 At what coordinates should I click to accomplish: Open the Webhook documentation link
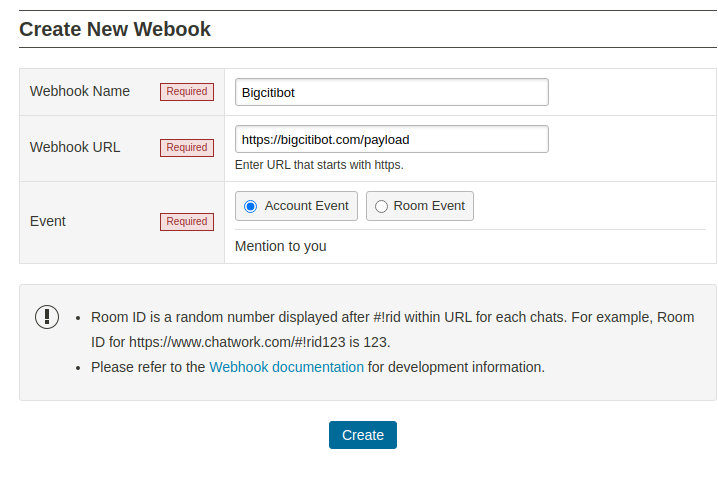click(286, 367)
